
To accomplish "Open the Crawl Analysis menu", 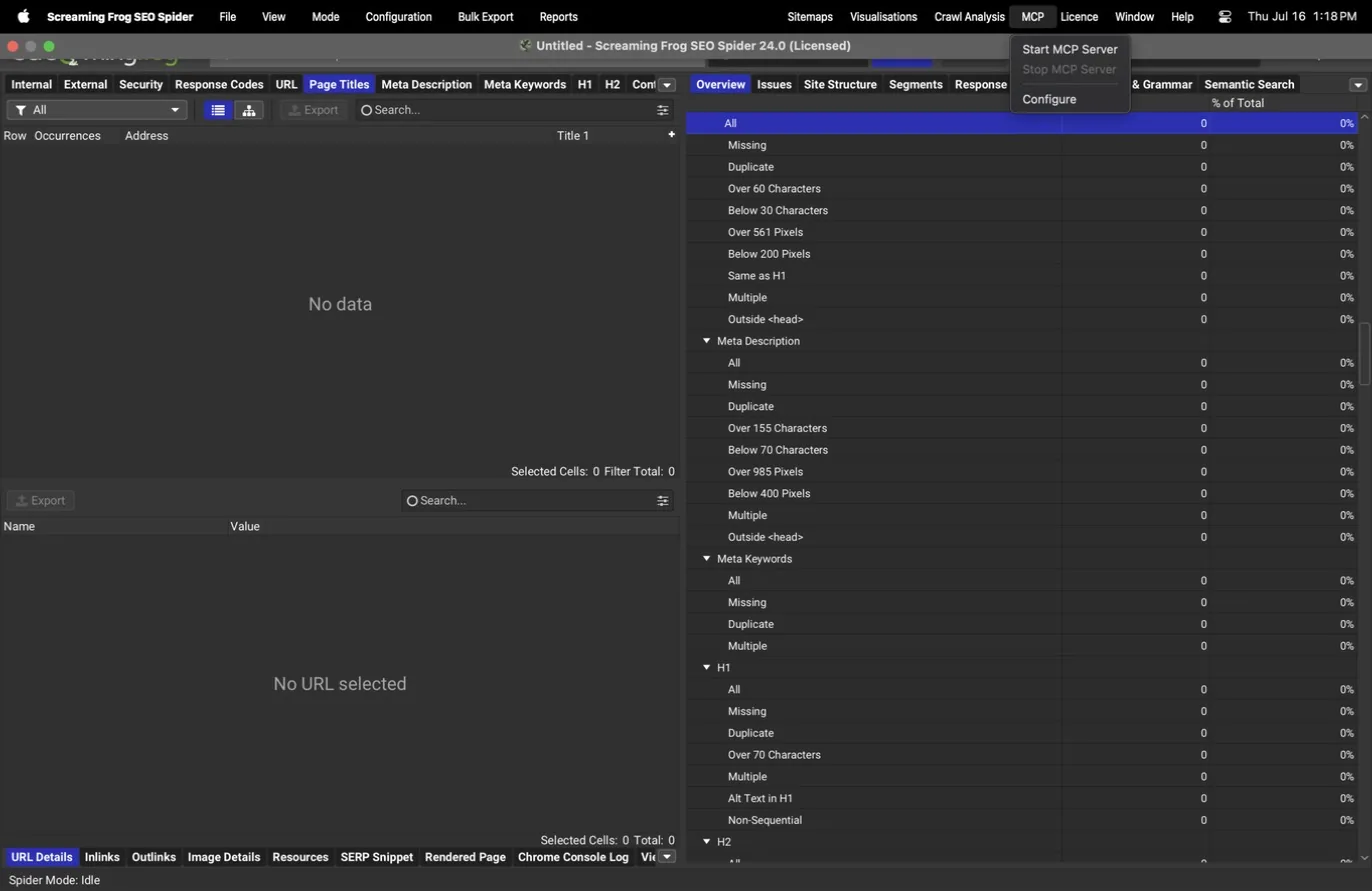I will coord(969,17).
